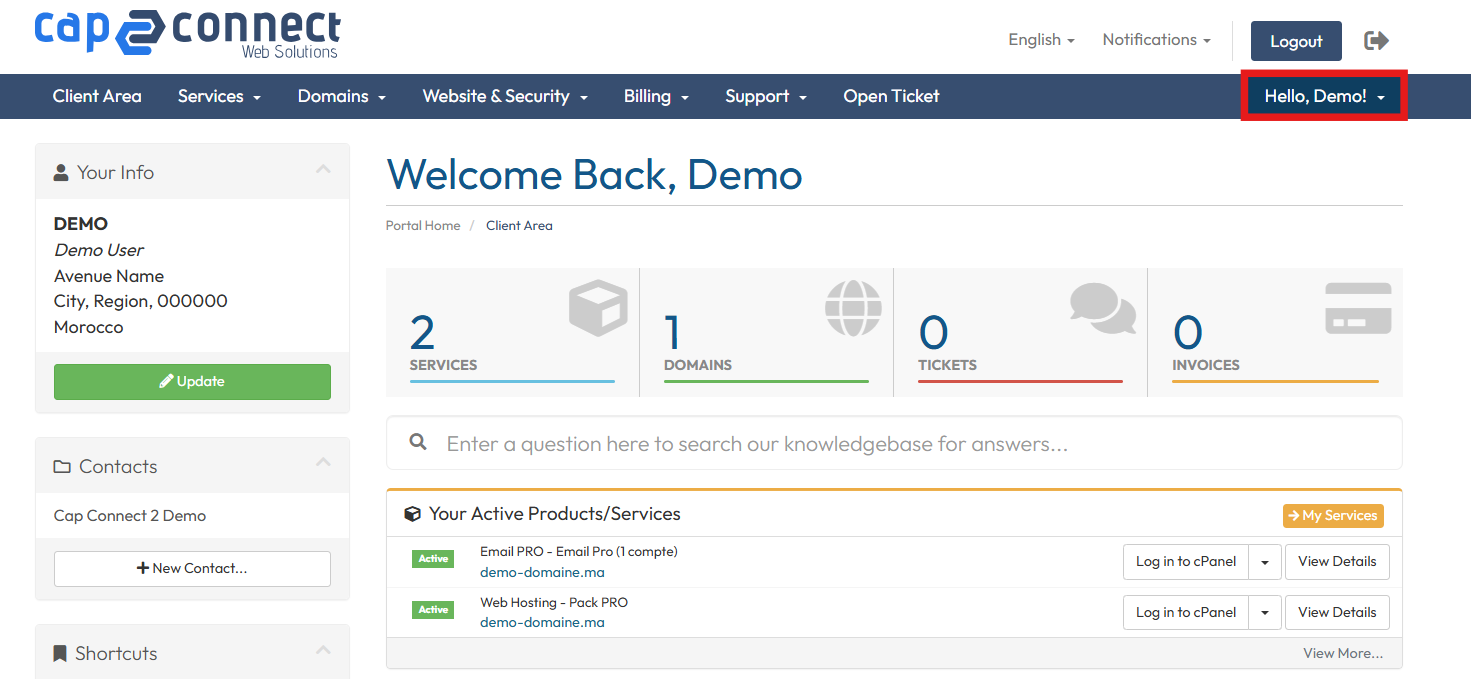1471x679 pixels.
Task: Click the sign-out arrow icon beside Logout
Action: click(x=1376, y=40)
